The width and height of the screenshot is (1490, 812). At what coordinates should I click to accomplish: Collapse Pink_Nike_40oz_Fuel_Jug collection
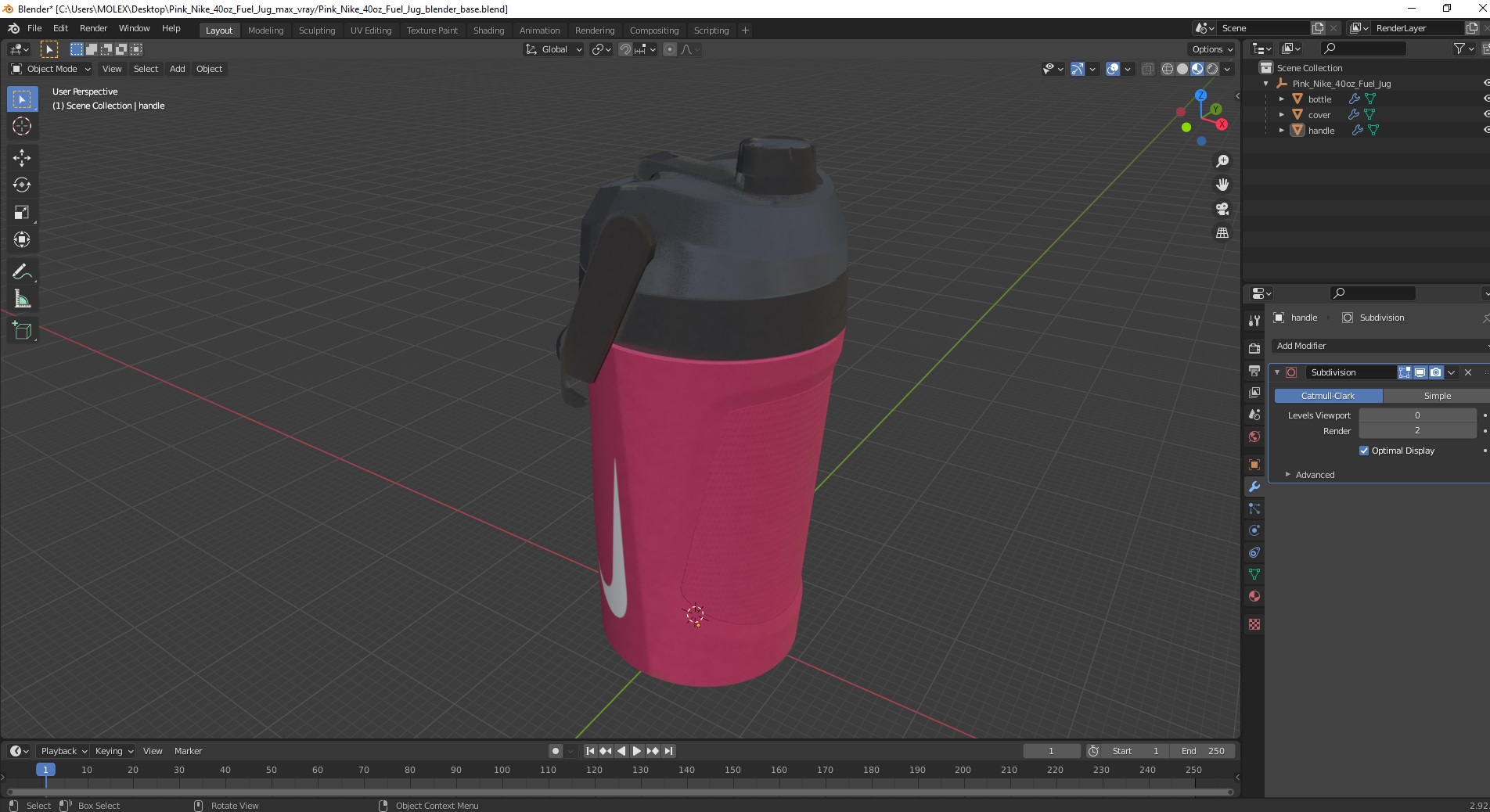coord(1266,84)
